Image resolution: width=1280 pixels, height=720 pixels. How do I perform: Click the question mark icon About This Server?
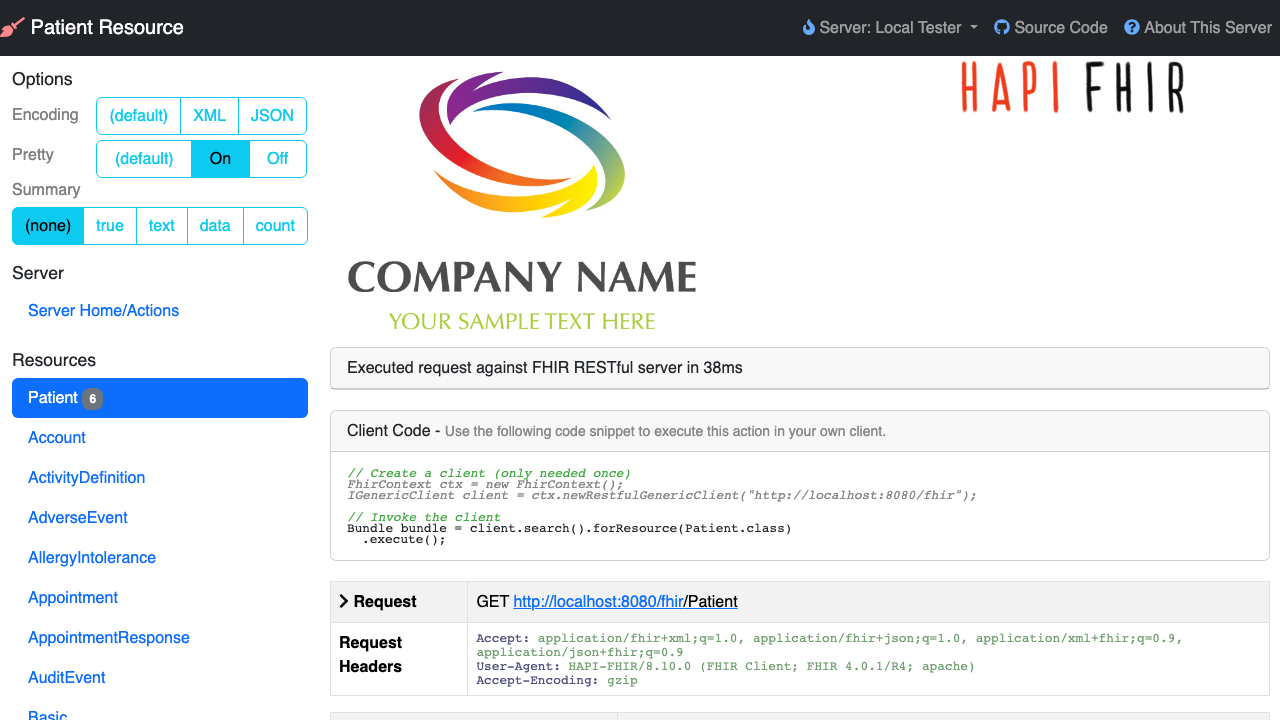1132,28
